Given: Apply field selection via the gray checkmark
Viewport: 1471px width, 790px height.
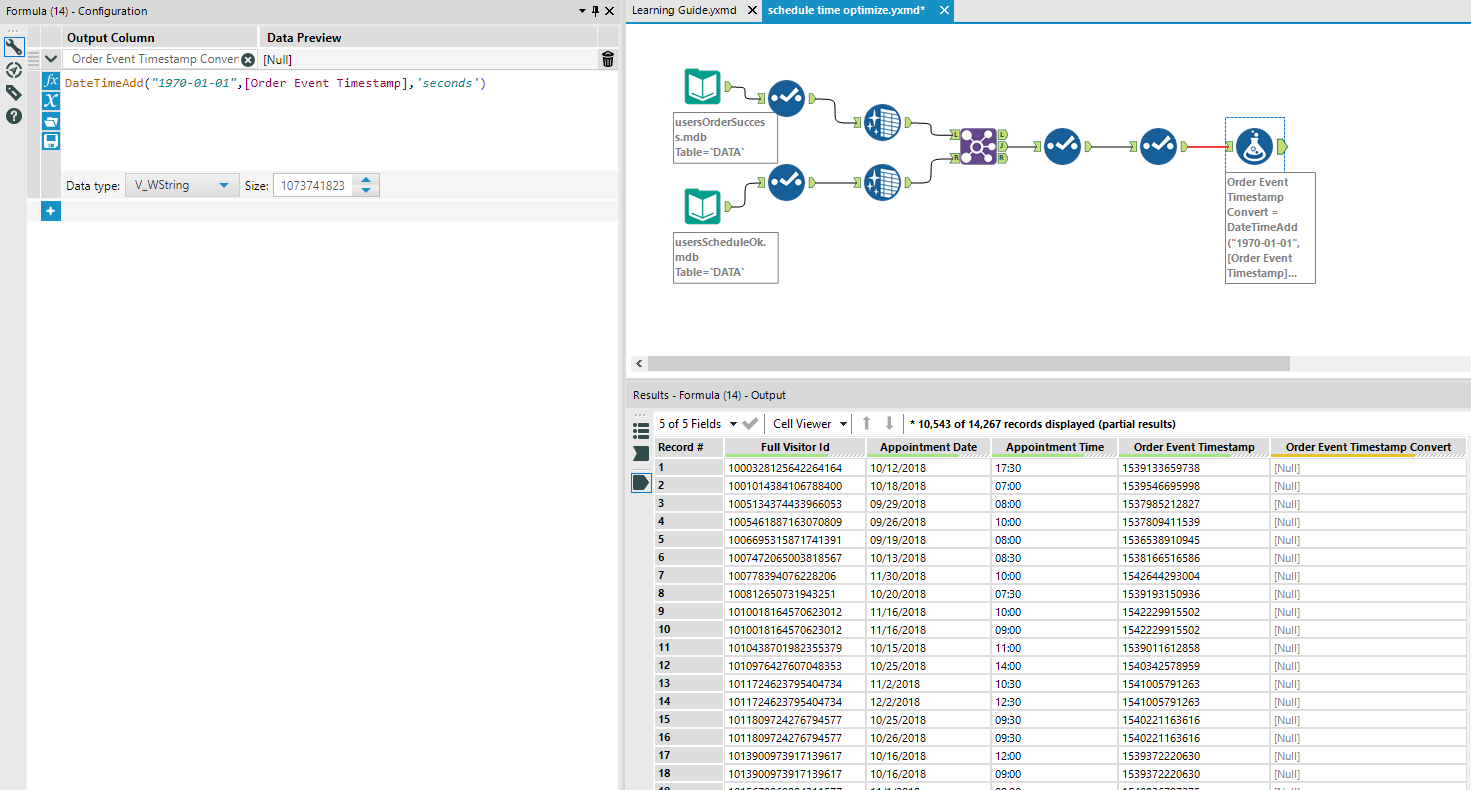Looking at the screenshot, I should (x=749, y=424).
